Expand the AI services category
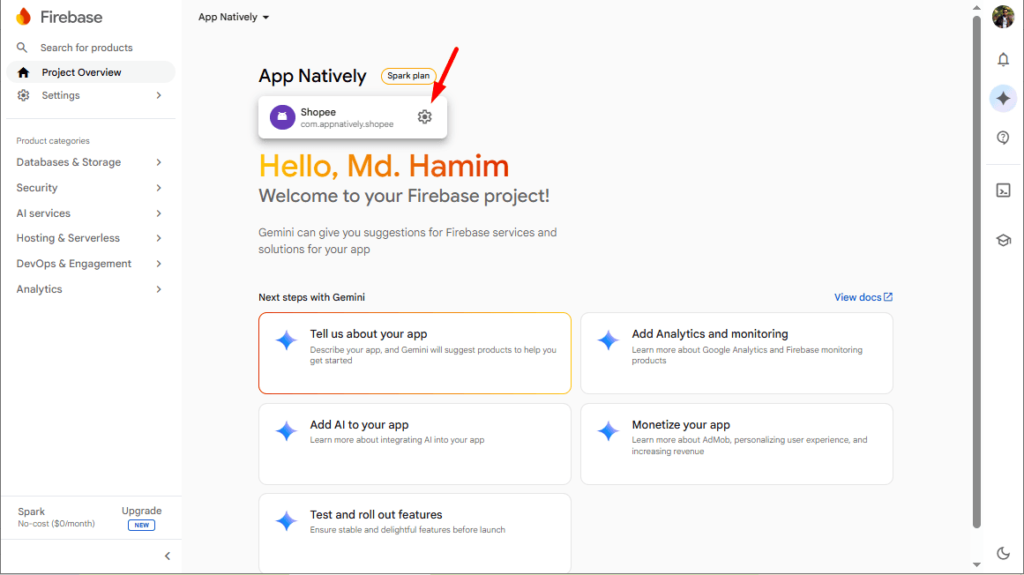Viewport: 1024px width, 575px height. coord(89,213)
